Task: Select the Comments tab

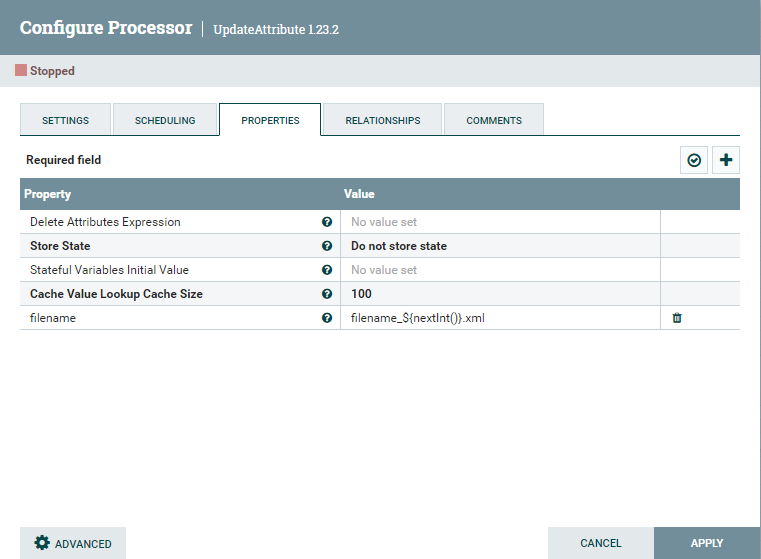Action: pos(494,120)
